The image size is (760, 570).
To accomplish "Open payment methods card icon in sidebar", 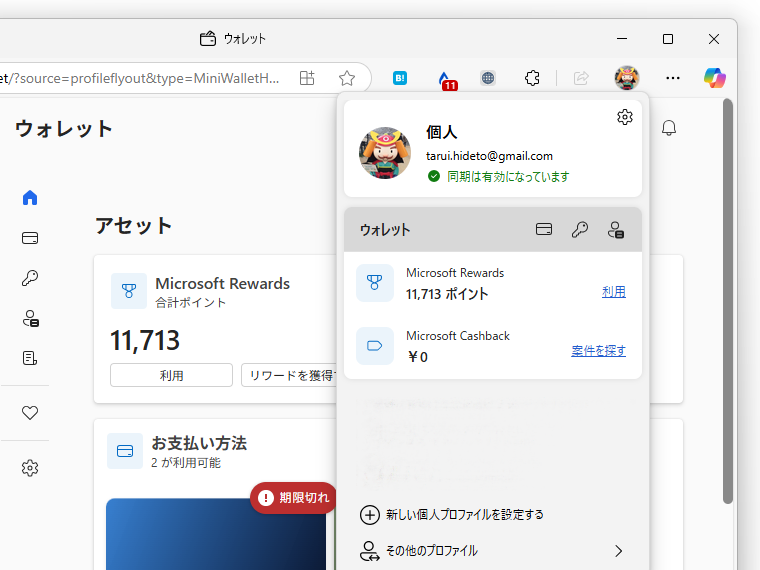I will tap(30, 238).
